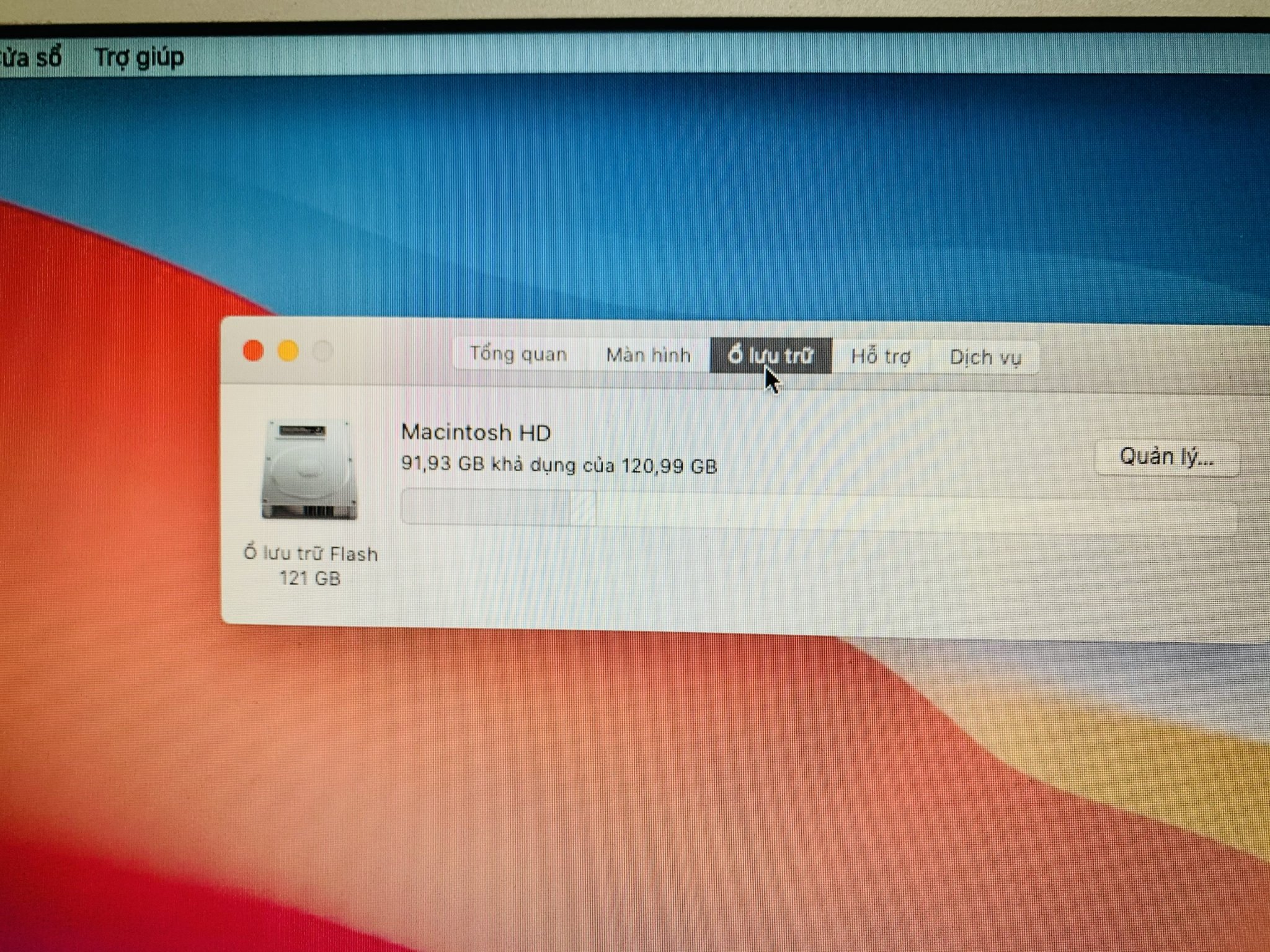Screen dimensions: 1270x952
Task: Minimize the window with the yellow button
Action: pyautogui.click(x=288, y=351)
